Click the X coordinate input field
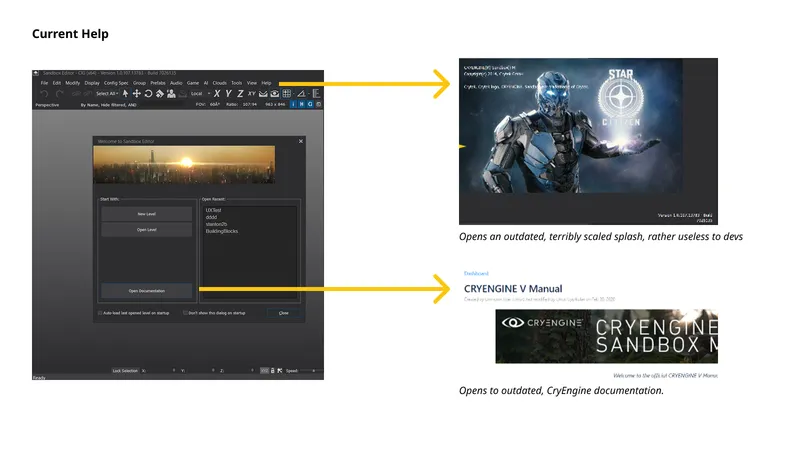Viewport: 800px width, 450px height. point(161,370)
